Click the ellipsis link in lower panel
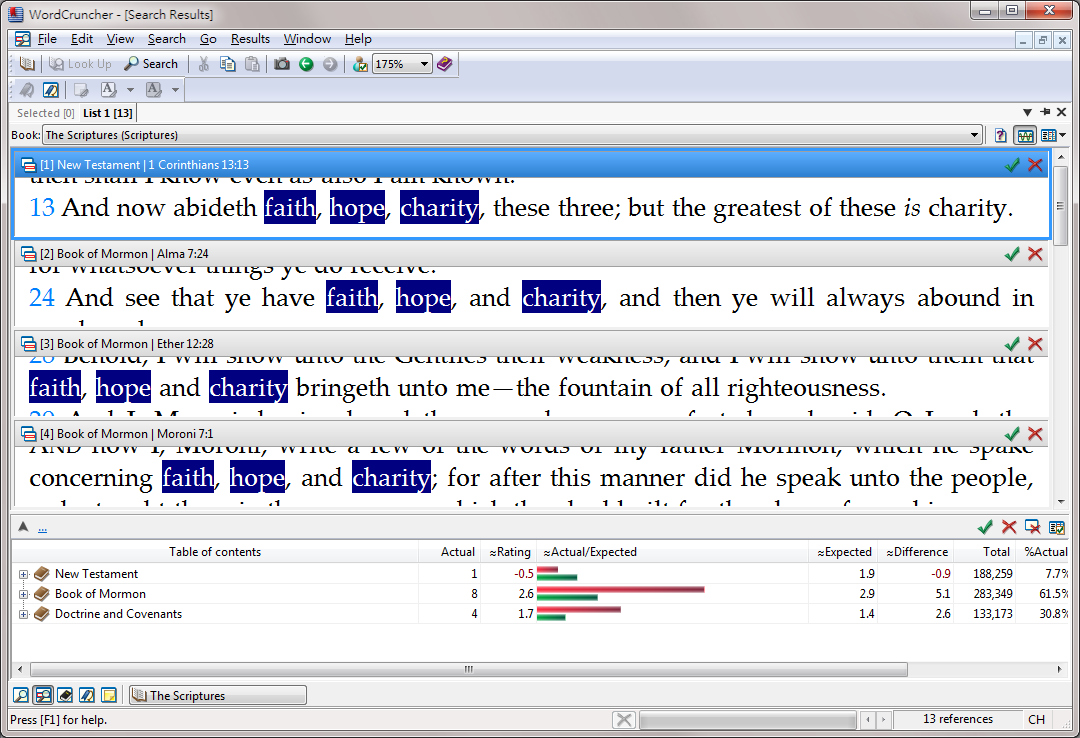This screenshot has width=1080, height=738. [x=43, y=528]
